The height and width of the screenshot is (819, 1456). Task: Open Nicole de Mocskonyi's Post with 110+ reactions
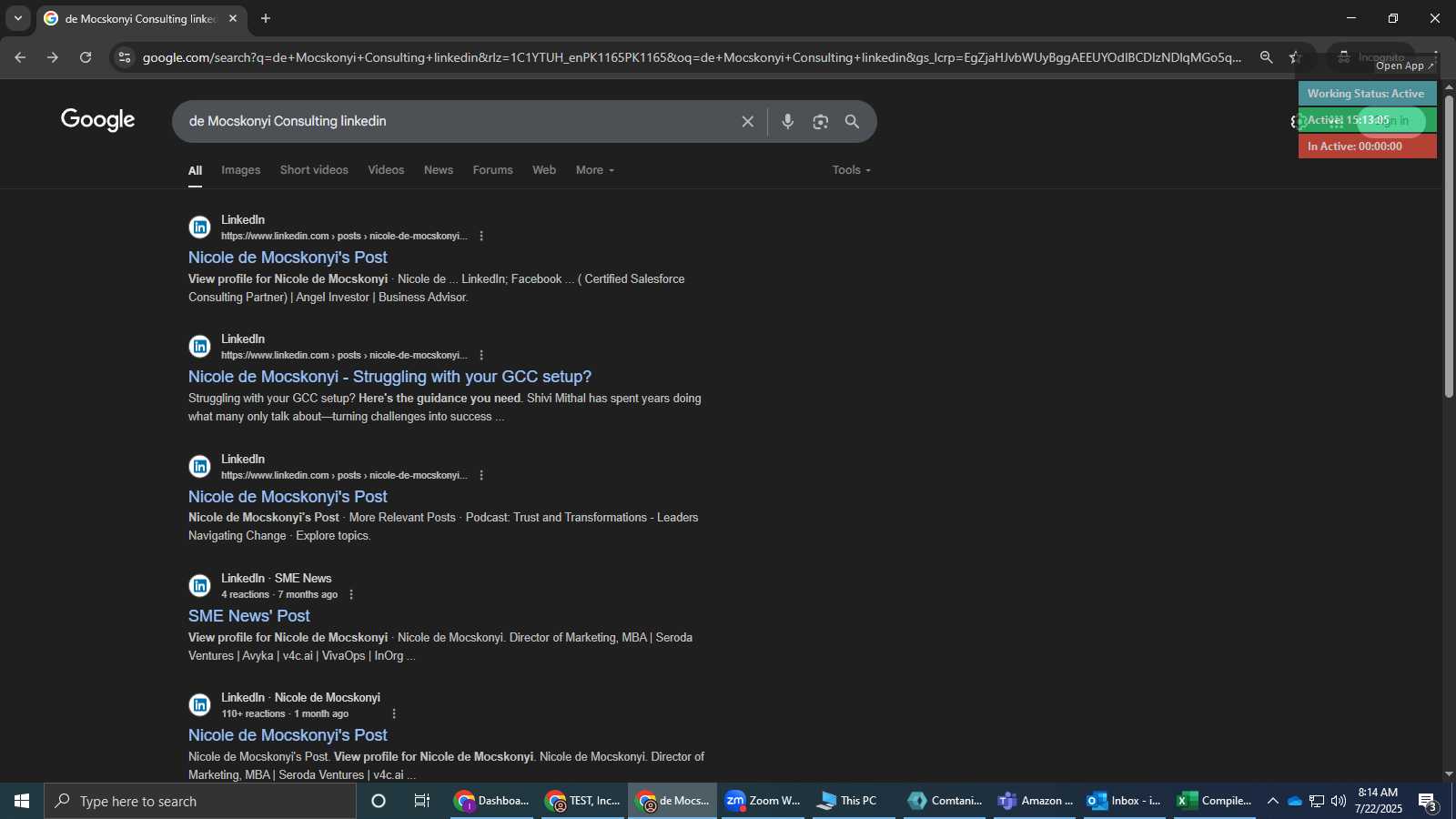pos(288,735)
